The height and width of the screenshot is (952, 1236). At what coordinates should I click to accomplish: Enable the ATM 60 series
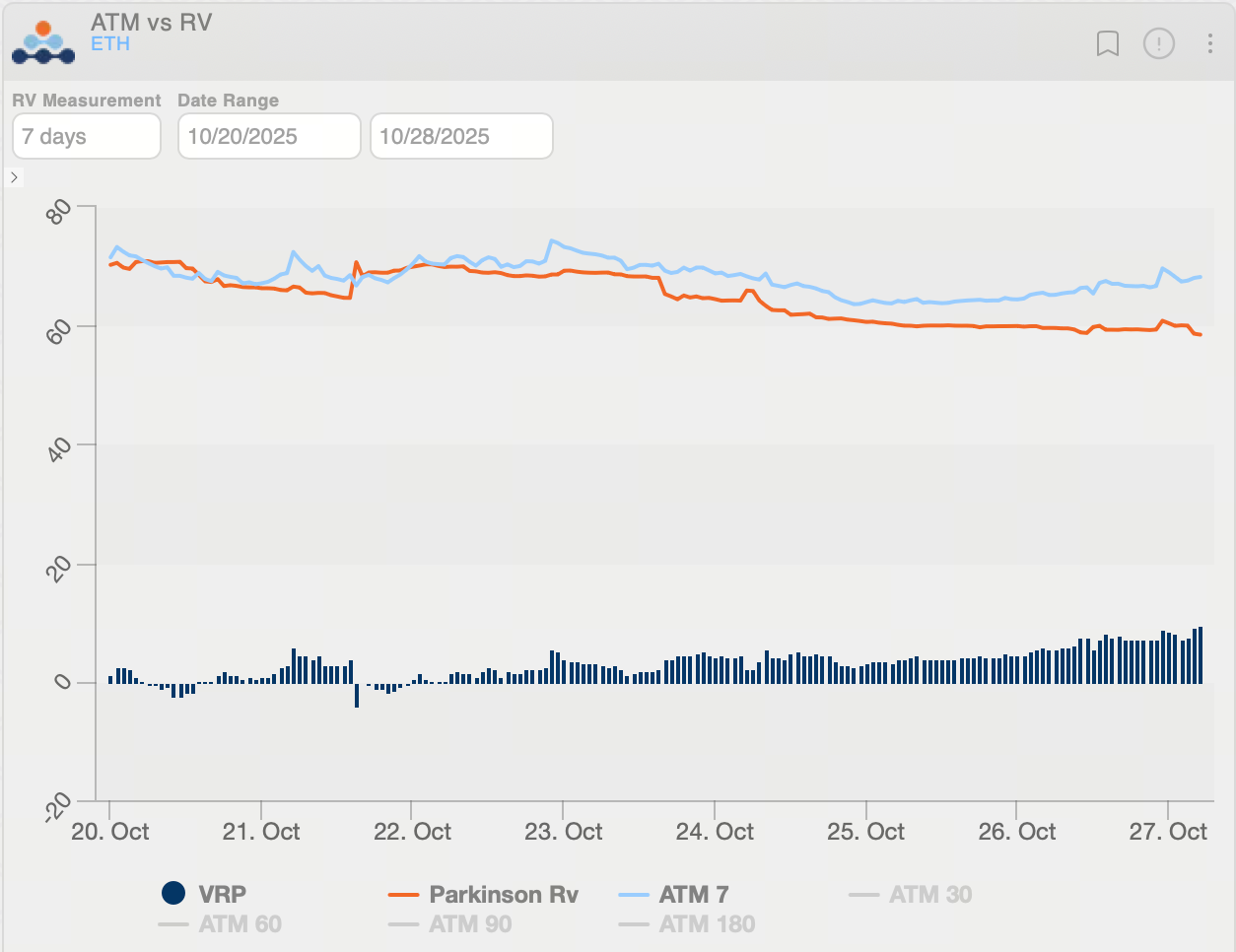point(240,924)
